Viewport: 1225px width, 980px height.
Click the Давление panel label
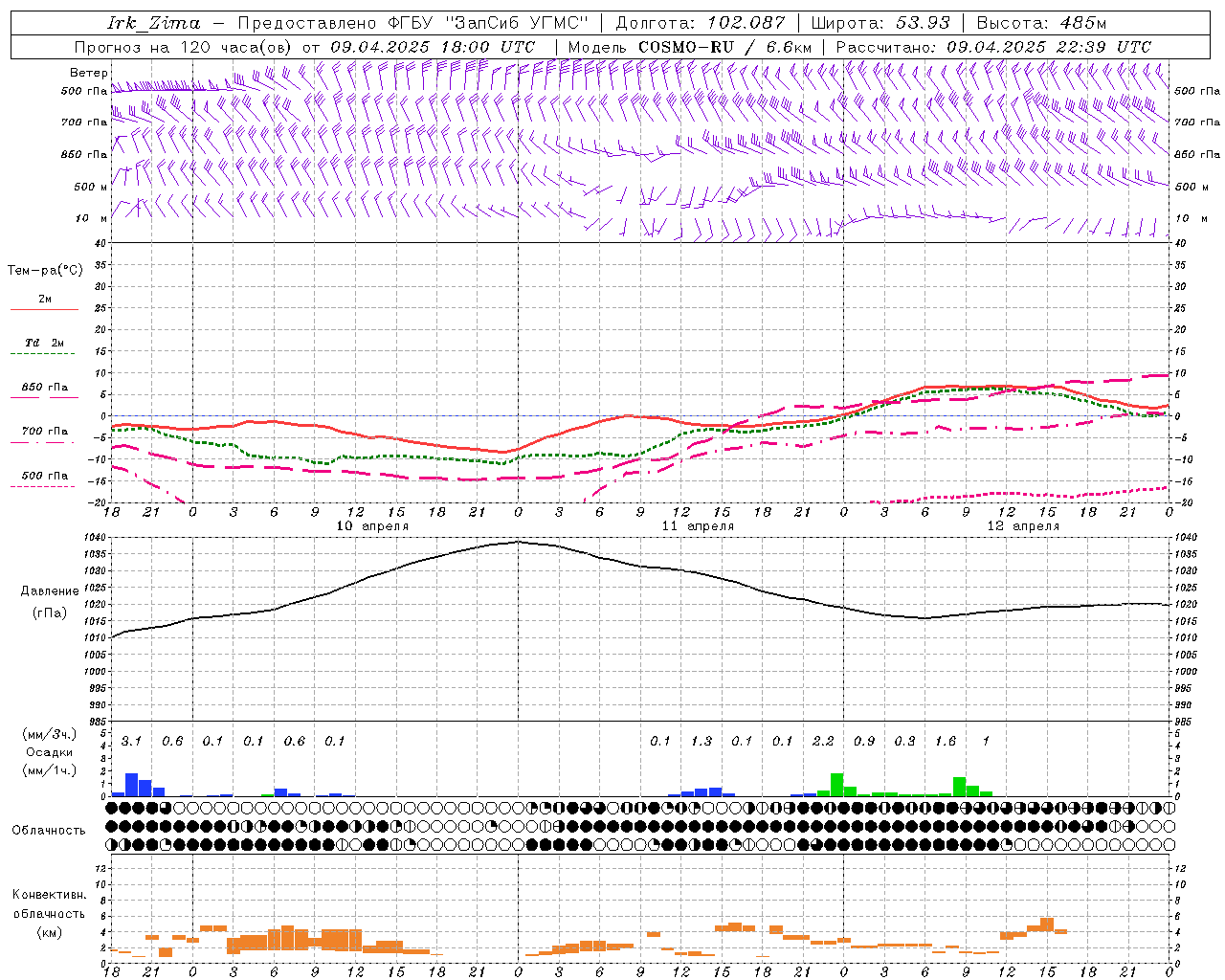(x=50, y=591)
